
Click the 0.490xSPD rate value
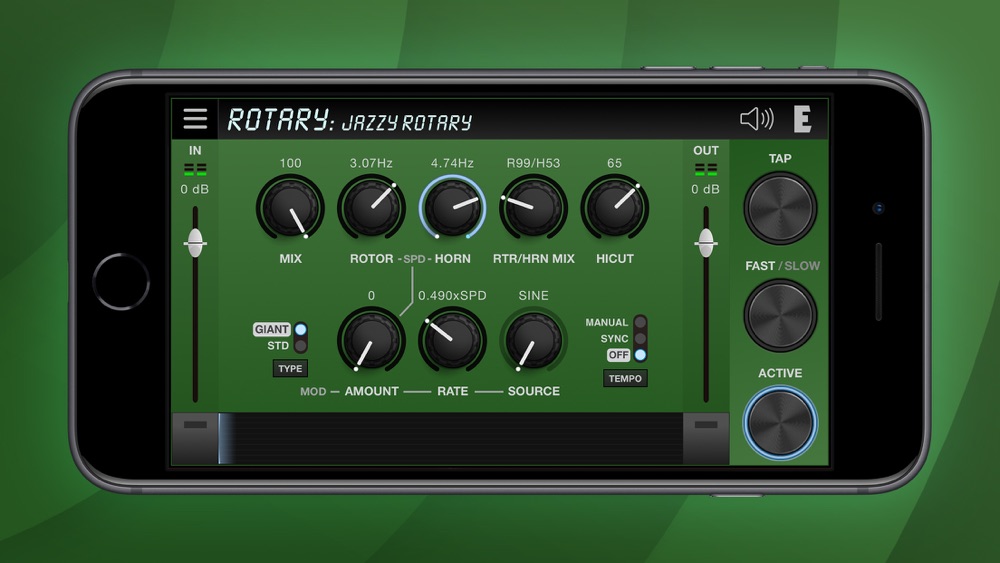click(452, 296)
